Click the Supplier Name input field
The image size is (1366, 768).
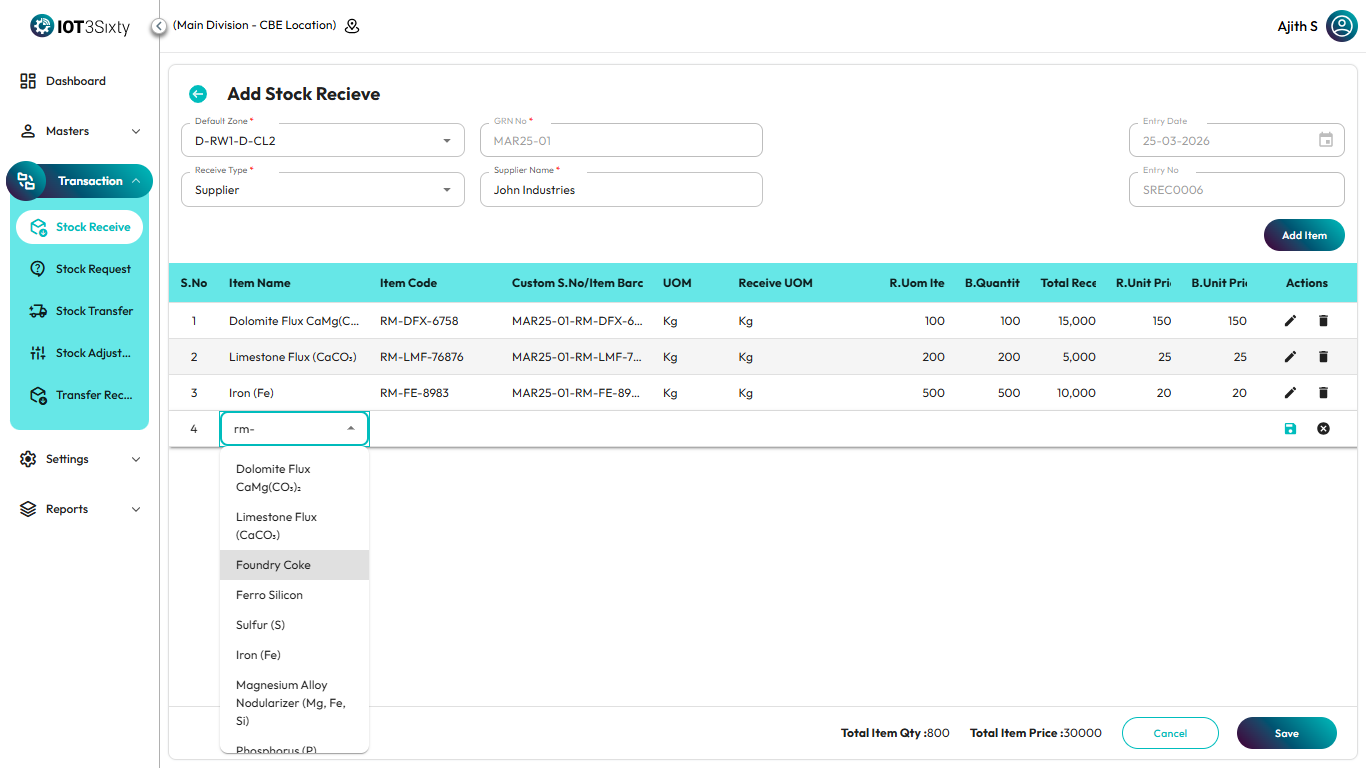620,190
